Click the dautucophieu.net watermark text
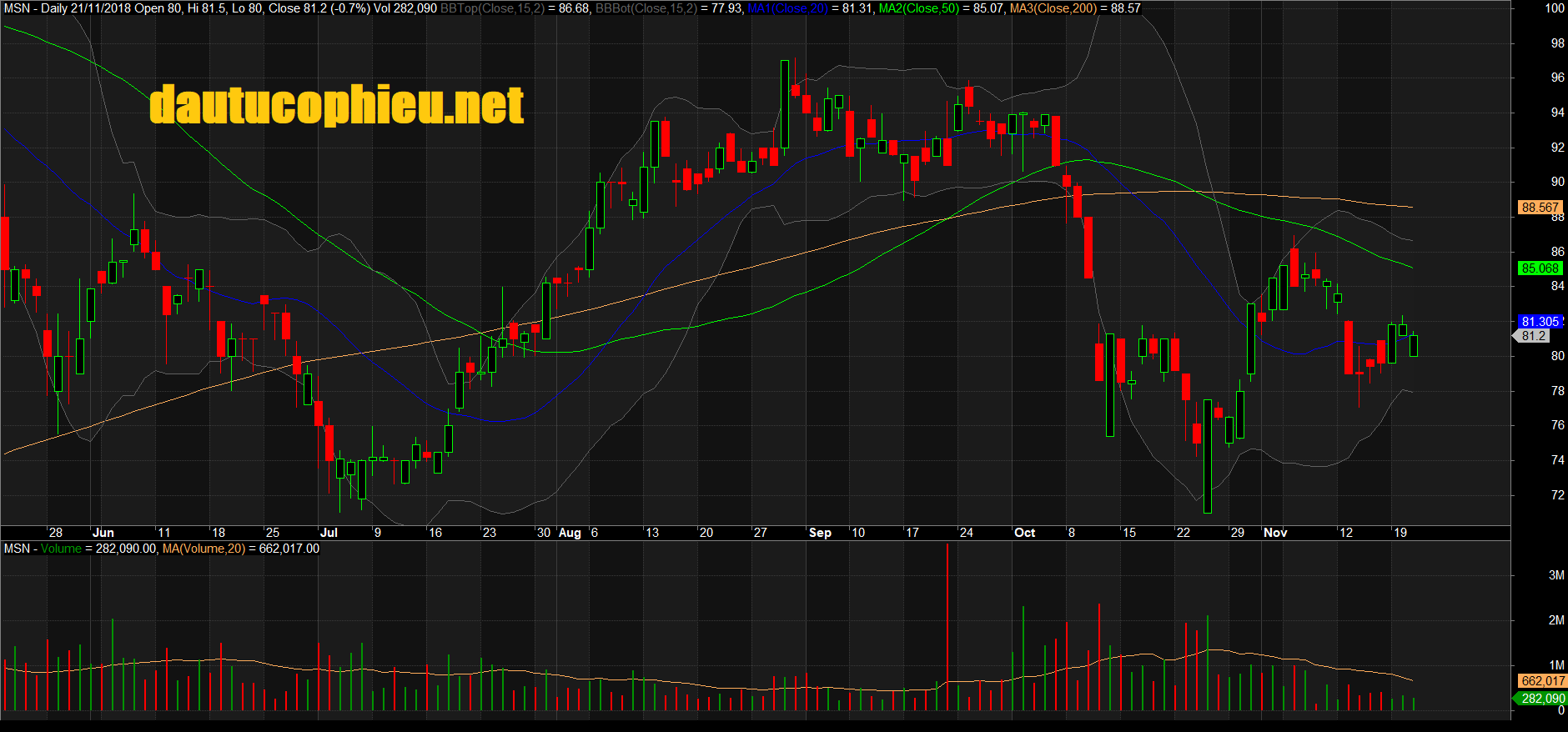 point(337,105)
